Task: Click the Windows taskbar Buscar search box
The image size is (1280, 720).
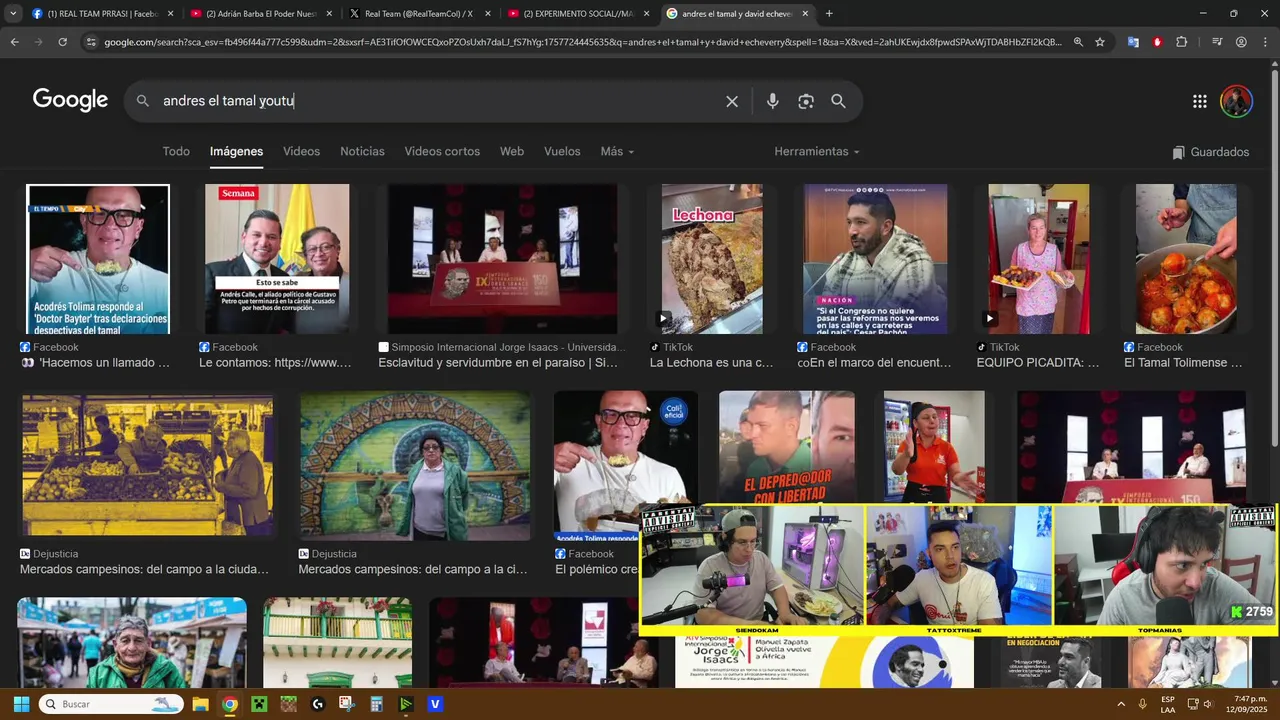Action: coord(111,704)
